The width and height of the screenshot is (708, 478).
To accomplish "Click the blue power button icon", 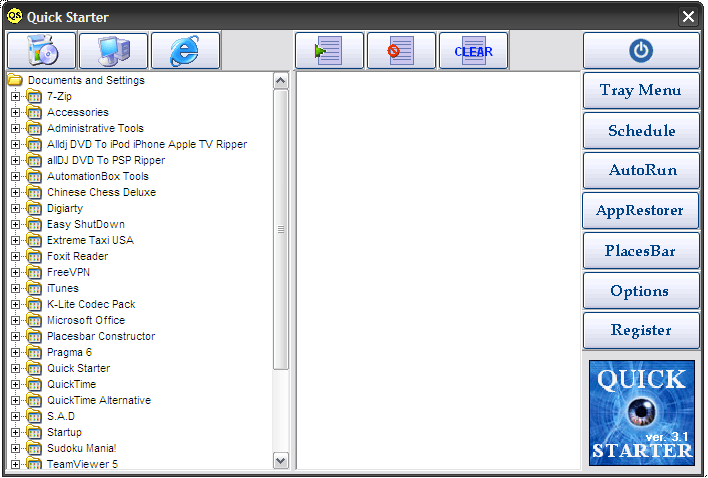I will pyautogui.click(x=641, y=50).
